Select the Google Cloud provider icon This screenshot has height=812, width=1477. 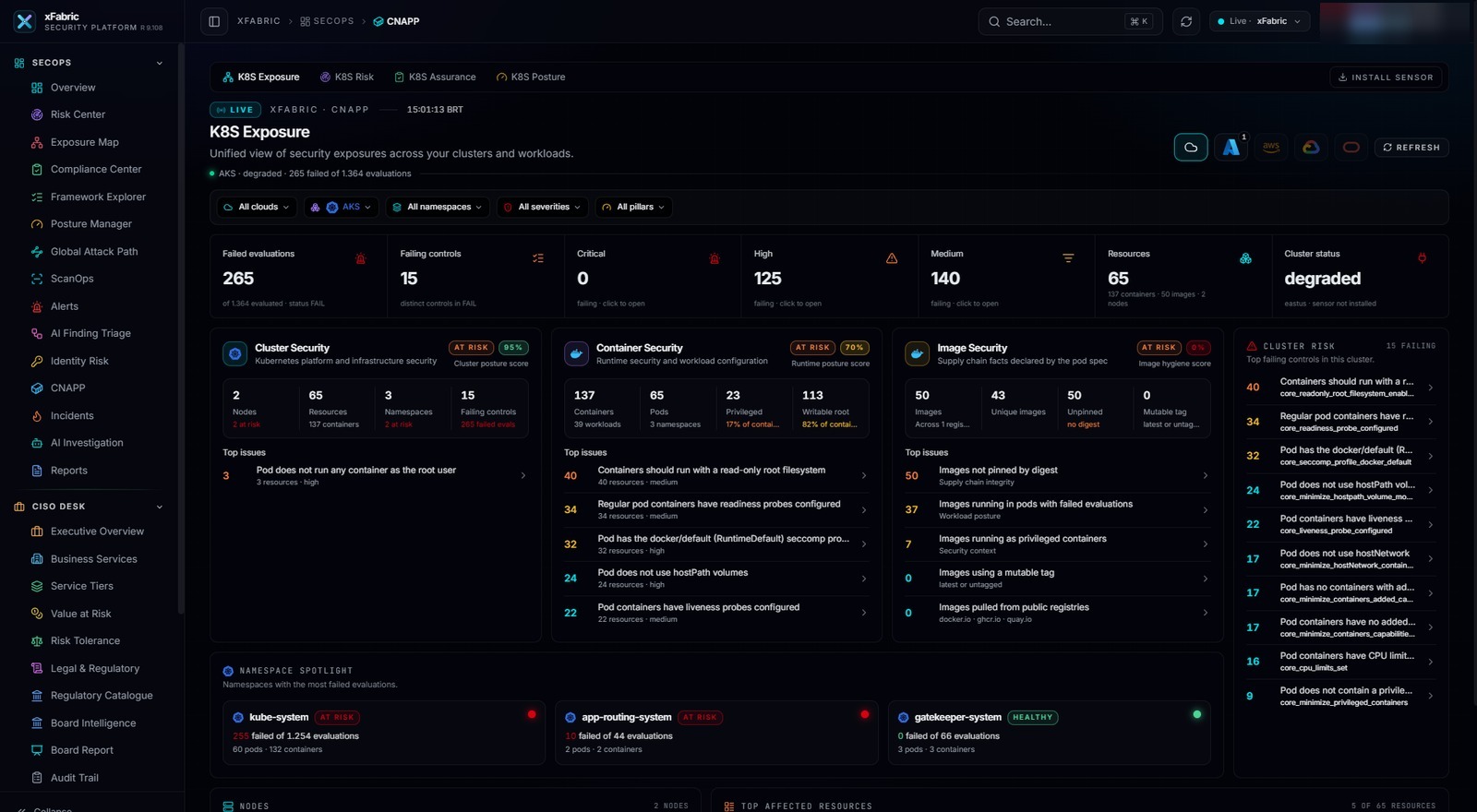pyautogui.click(x=1311, y=147)
